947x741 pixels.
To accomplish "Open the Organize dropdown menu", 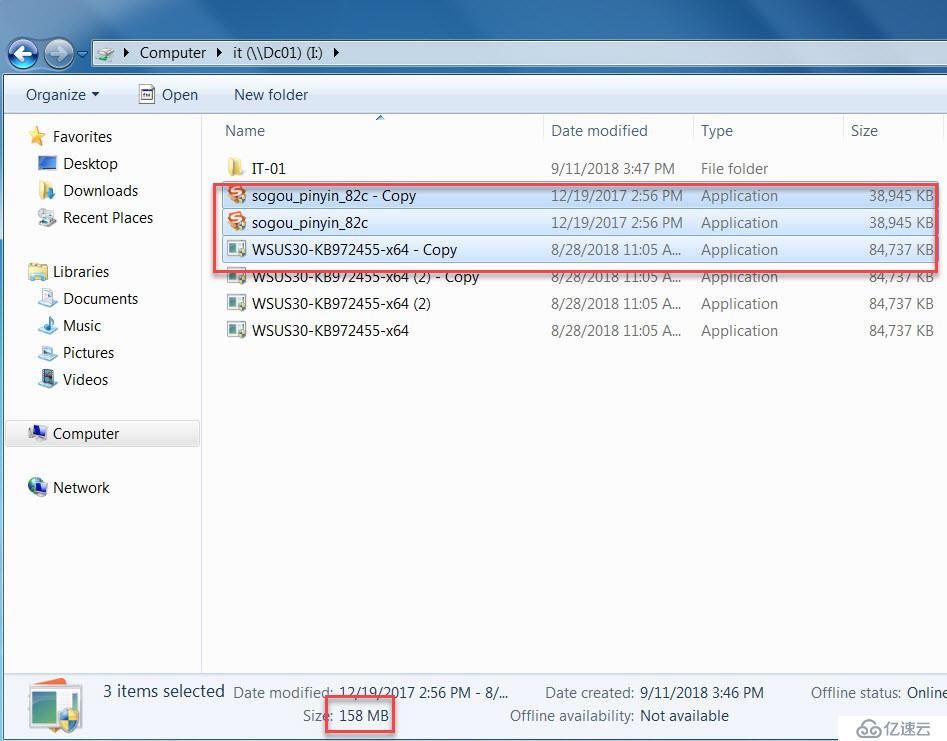I will (62, 95).
